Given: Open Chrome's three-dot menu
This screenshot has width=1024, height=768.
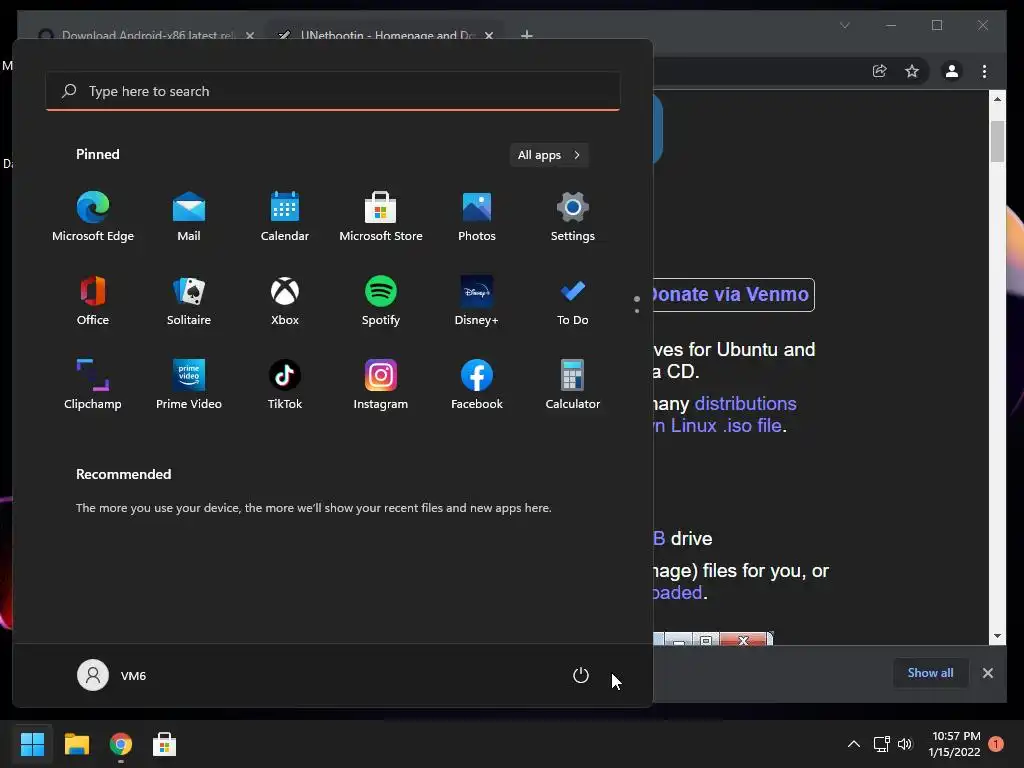Looking at the screenshot, I should 984,71.
